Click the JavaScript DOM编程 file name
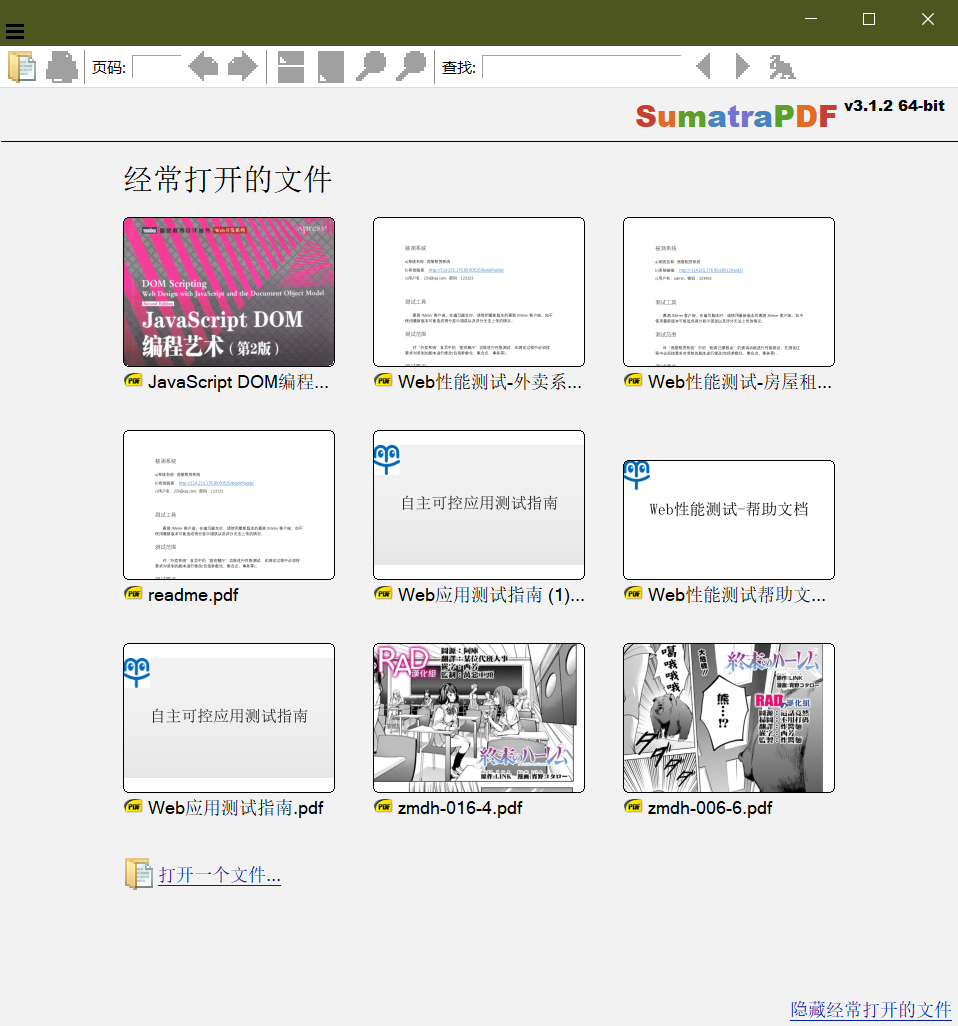The image size is (958, 1026). 238,382
